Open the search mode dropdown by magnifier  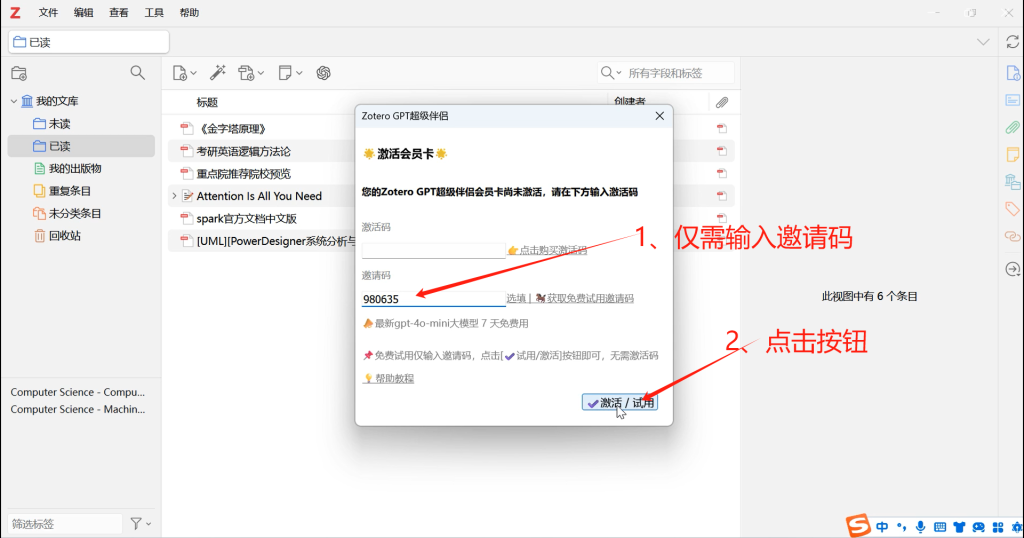tap(611, 73)
